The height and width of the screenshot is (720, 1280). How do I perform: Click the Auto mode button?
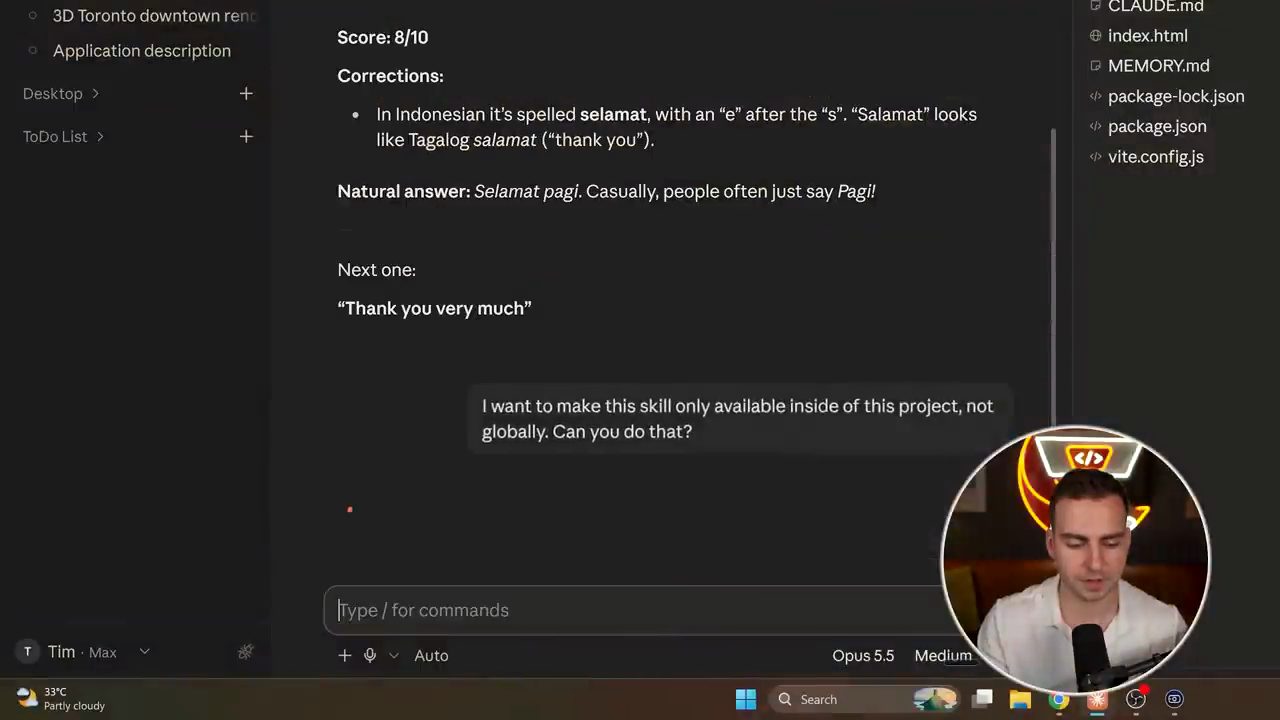[x=431, y=655]
